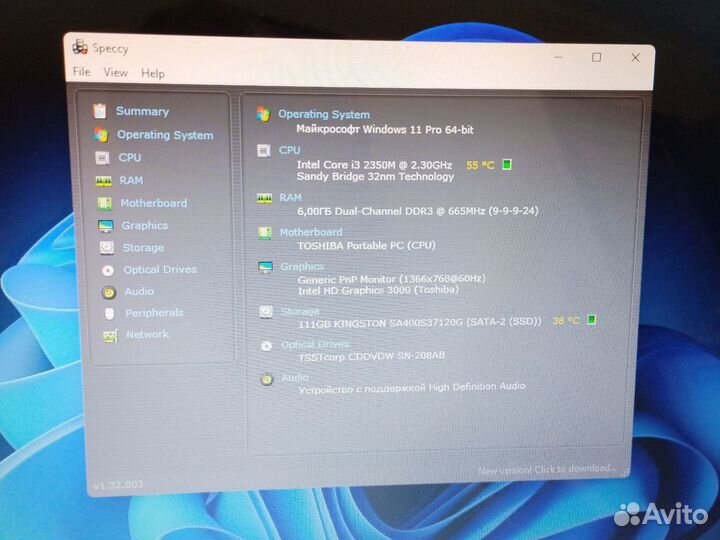Click the Peripherals mouse icon in sidebar
Image resolution: width=720 pixels, height=540 pixels.
coord(109,314)
